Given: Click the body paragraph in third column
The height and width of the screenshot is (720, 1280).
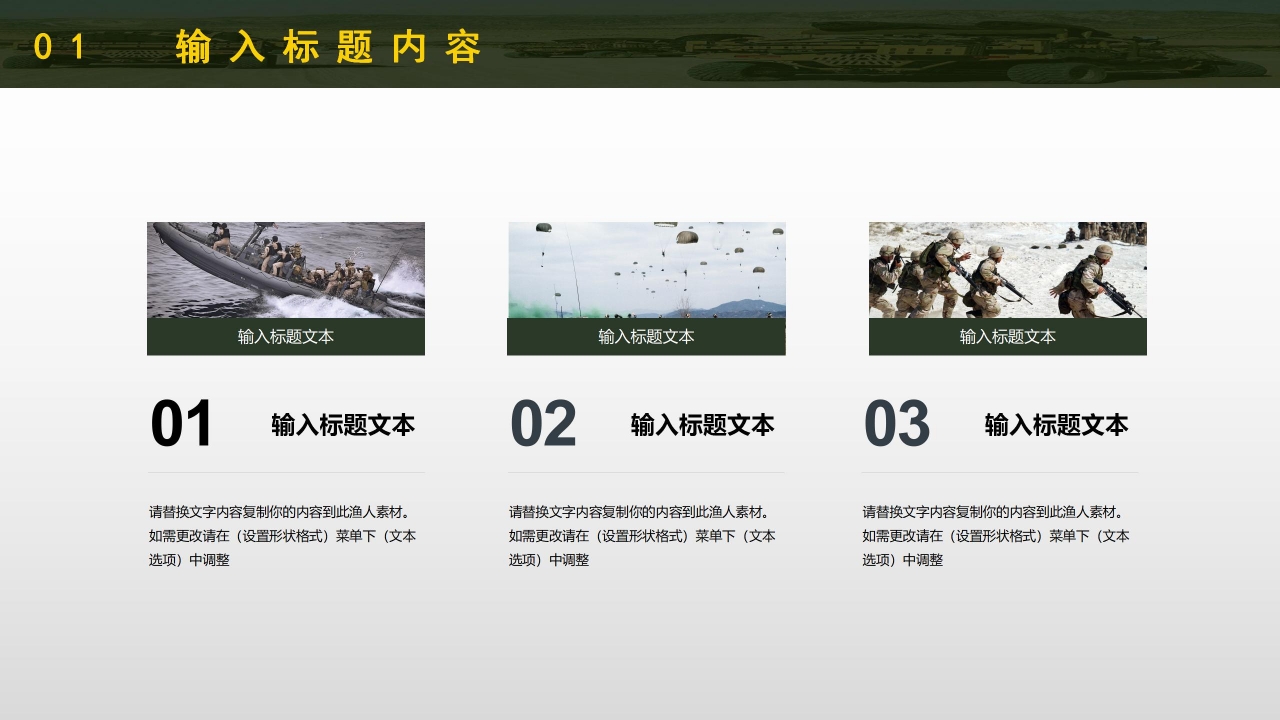Looking at the screenshot, I should 996,536.
